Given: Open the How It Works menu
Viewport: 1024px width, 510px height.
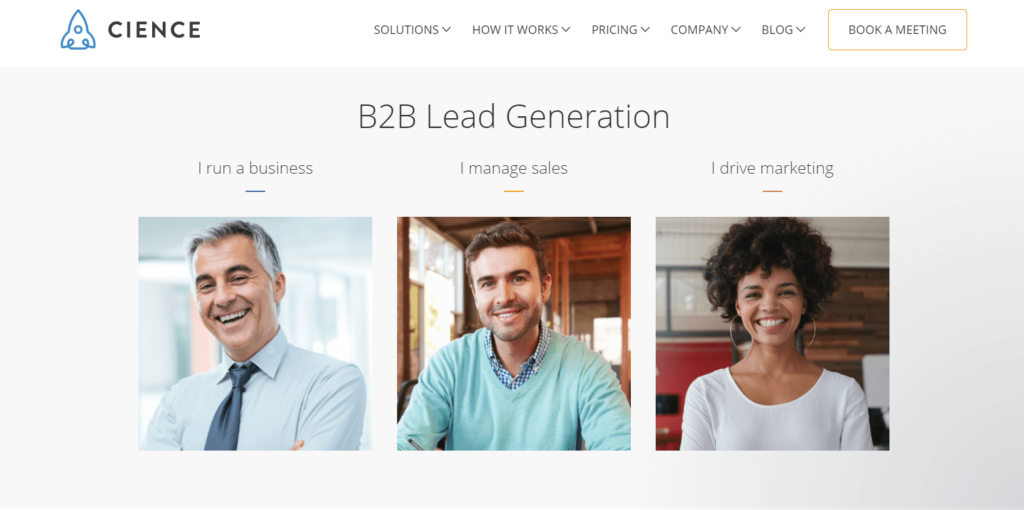Looking at the screenshot, I should (x=515, y=30).
